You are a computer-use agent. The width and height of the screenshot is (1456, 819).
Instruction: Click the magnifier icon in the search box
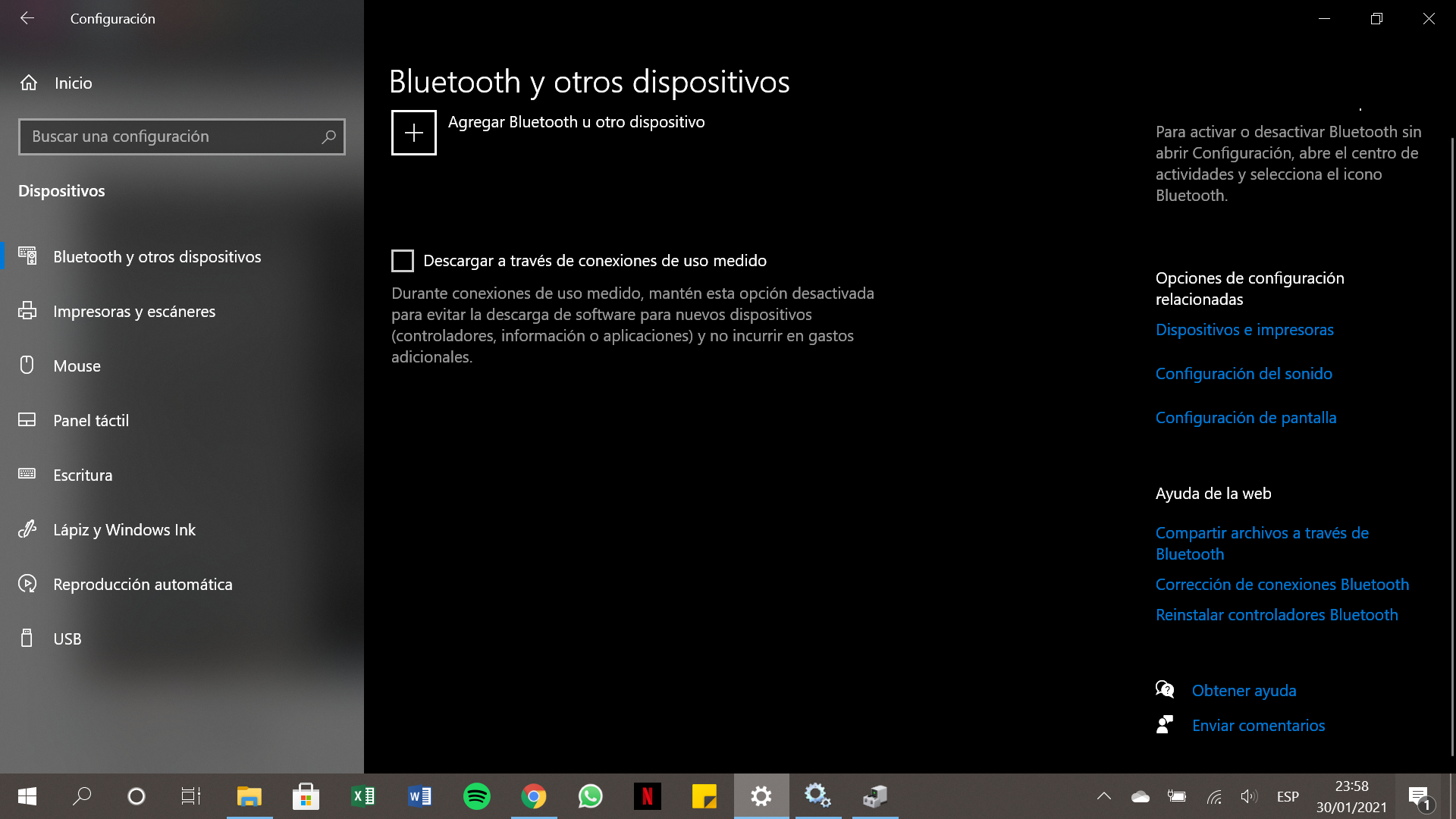tap(328, 136)
